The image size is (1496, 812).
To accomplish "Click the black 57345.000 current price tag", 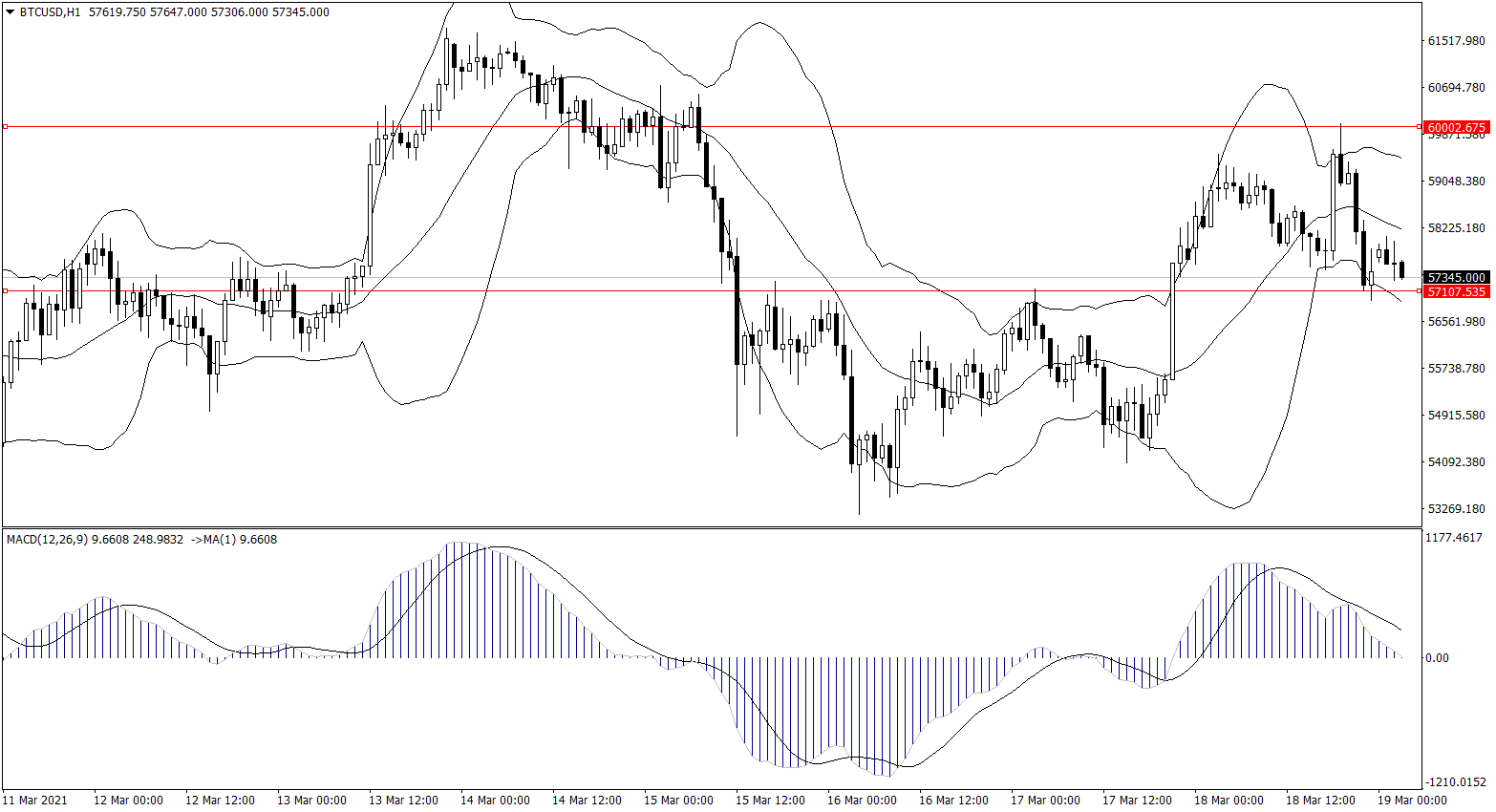I will tap(1456, 278).
